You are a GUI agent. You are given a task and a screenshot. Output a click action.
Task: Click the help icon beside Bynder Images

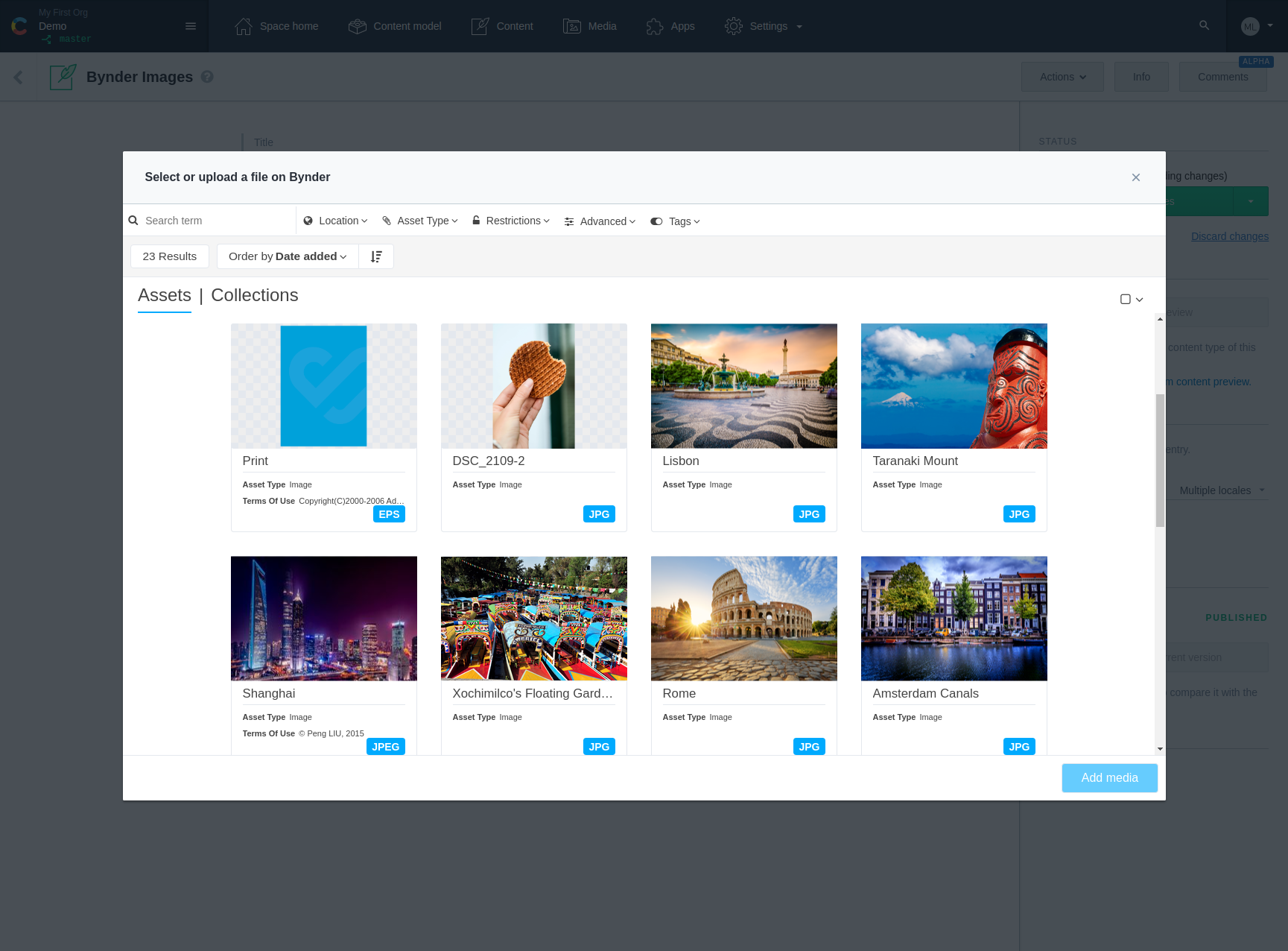click(x=207, y=77)
